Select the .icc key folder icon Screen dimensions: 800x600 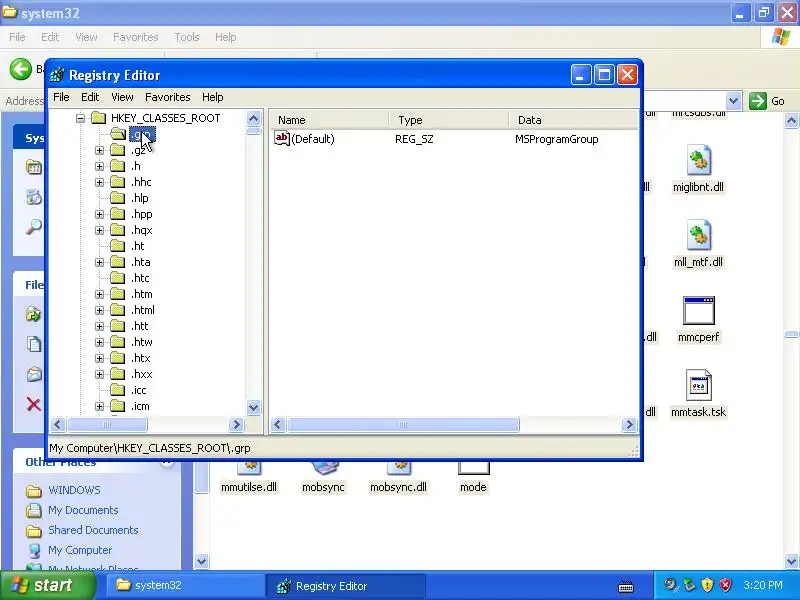coord(118,390)
